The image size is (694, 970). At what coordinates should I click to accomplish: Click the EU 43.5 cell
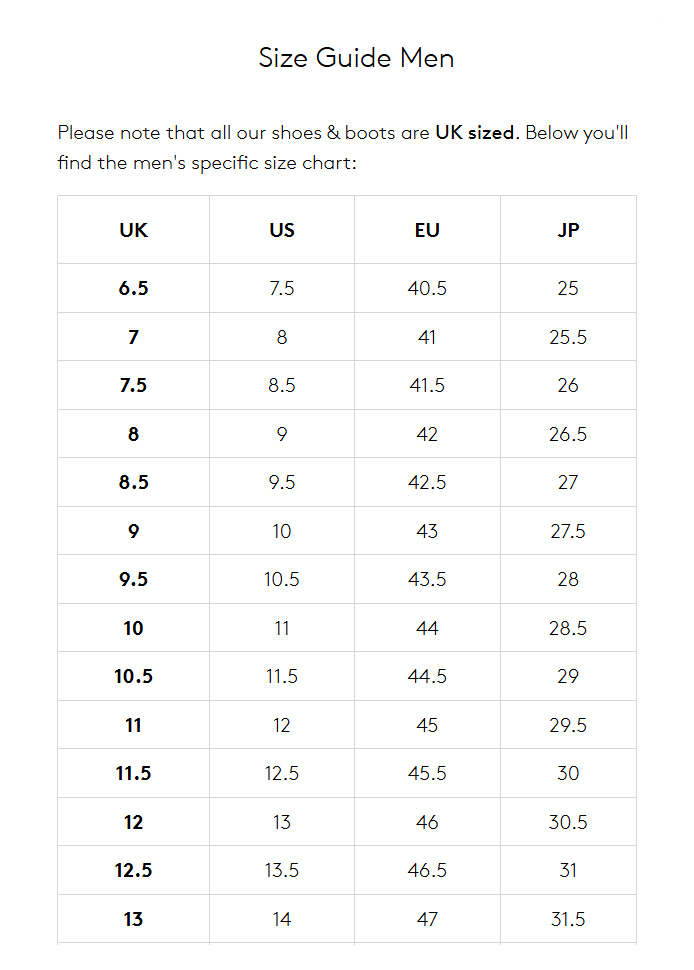[x=427, y=579]
